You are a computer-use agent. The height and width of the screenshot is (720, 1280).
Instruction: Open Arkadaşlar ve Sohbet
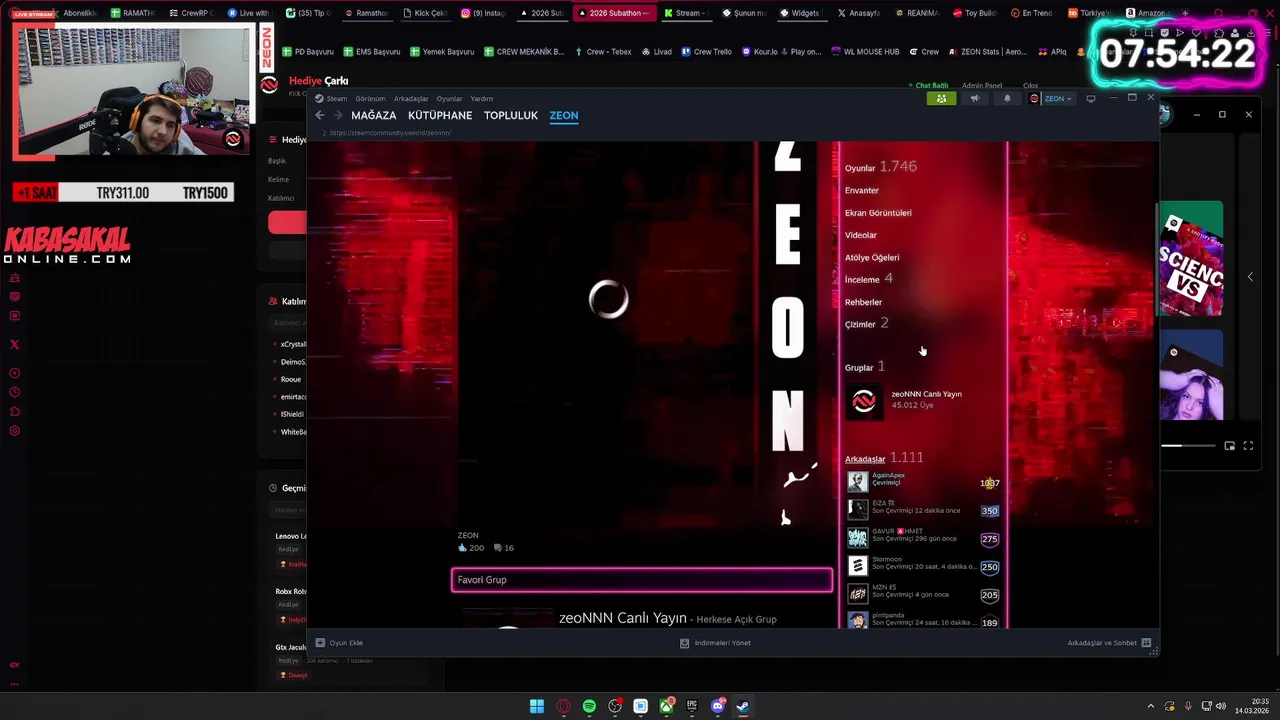click(x=1109, y=643)
